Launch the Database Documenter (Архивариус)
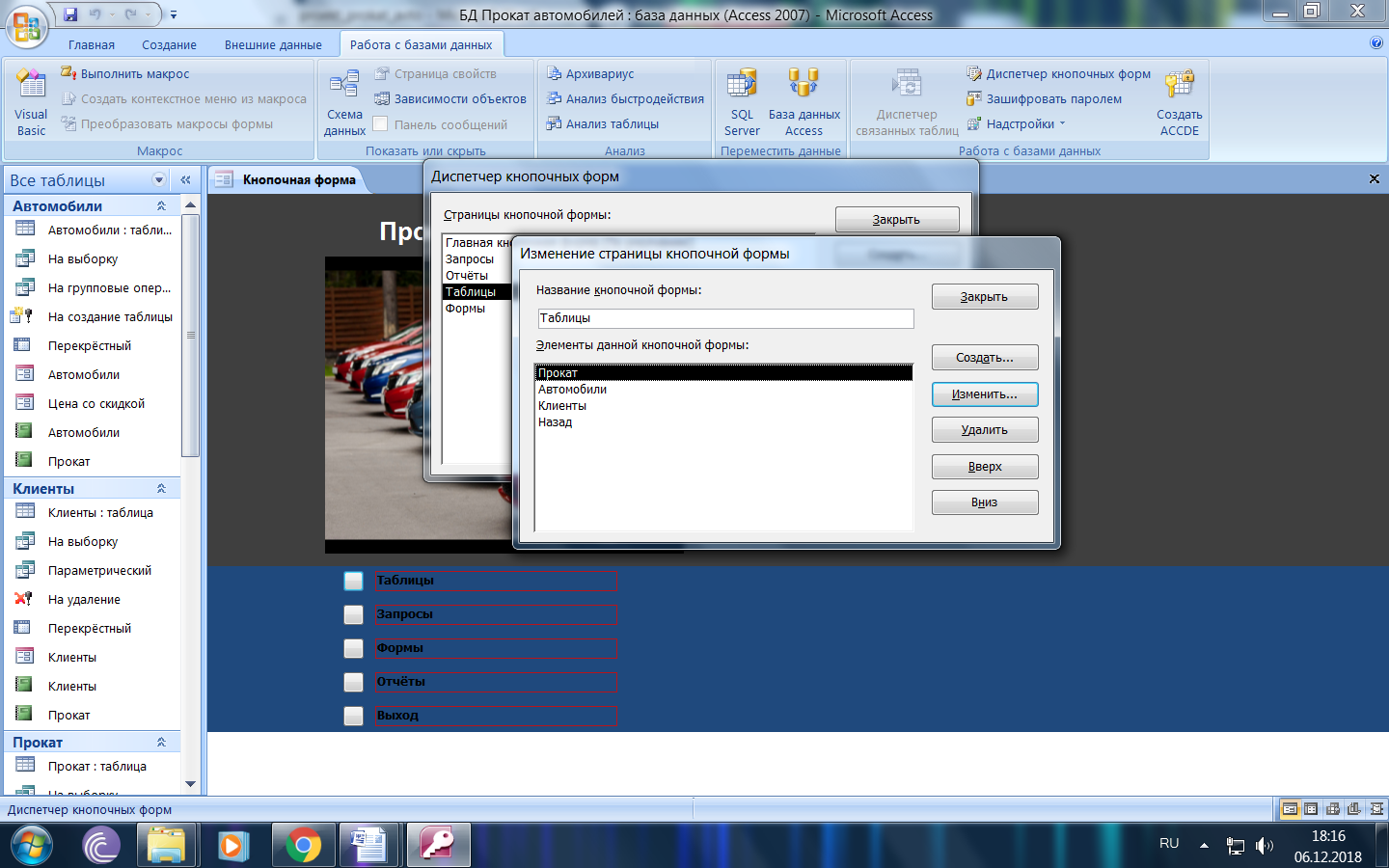The height and width of the screenshot is (868, 1389). click(x=590, y=73)
